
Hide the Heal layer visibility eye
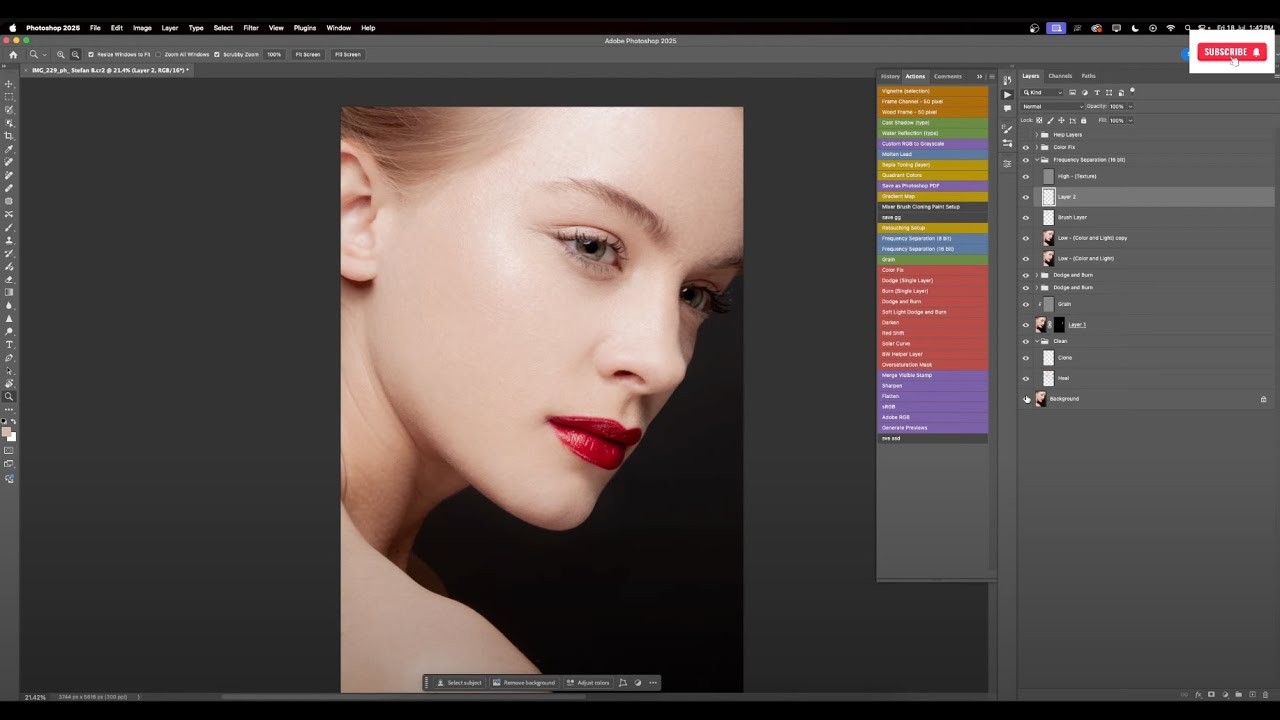[x=1025, y=378]
